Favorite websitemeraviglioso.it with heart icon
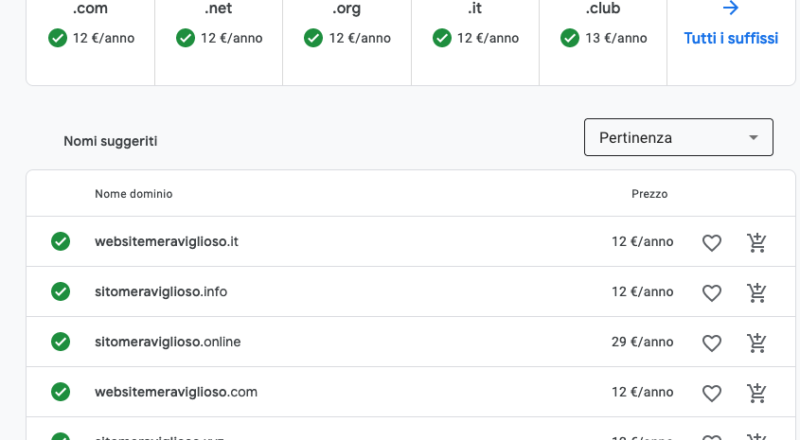Screen dimensions: 800x440 [711, 242]
